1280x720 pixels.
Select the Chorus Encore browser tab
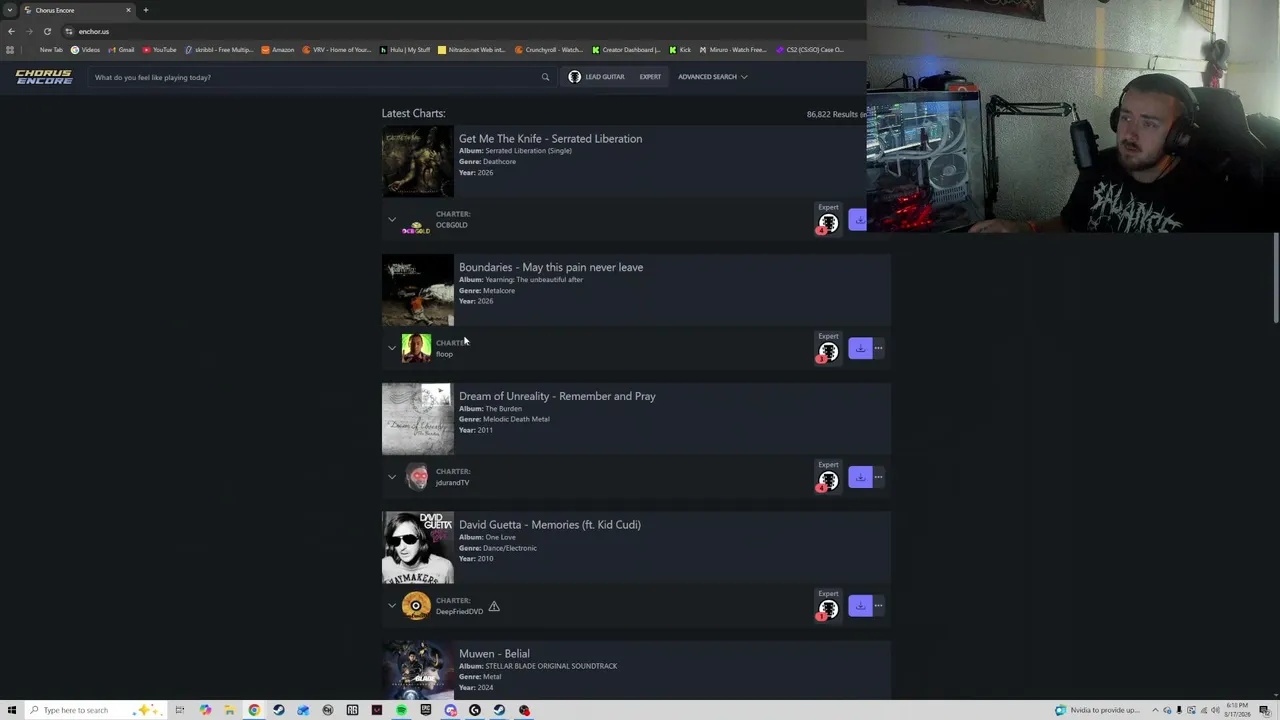[x=78, y=10]
